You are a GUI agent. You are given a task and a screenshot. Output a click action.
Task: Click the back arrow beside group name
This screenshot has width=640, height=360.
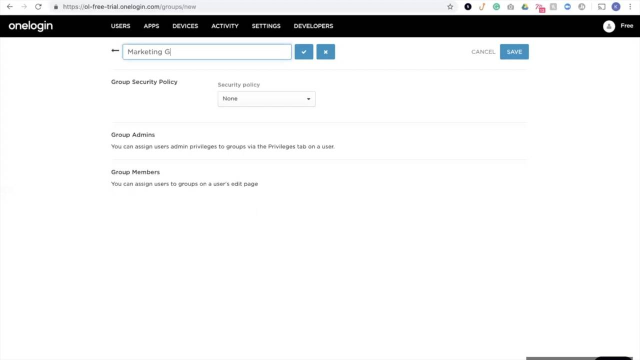click(x=115, y=51)
